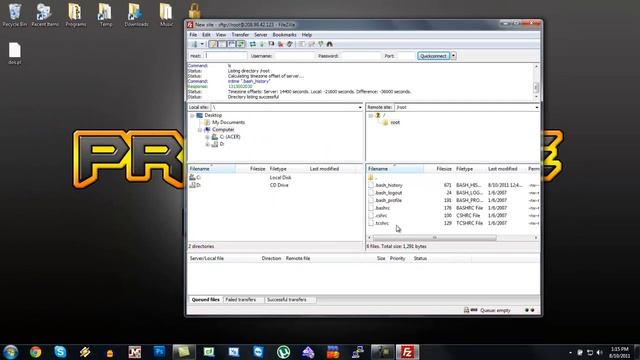Sort the remote list by Filesize column
This screenshot has width=640, height=360.
coord(438,169)
